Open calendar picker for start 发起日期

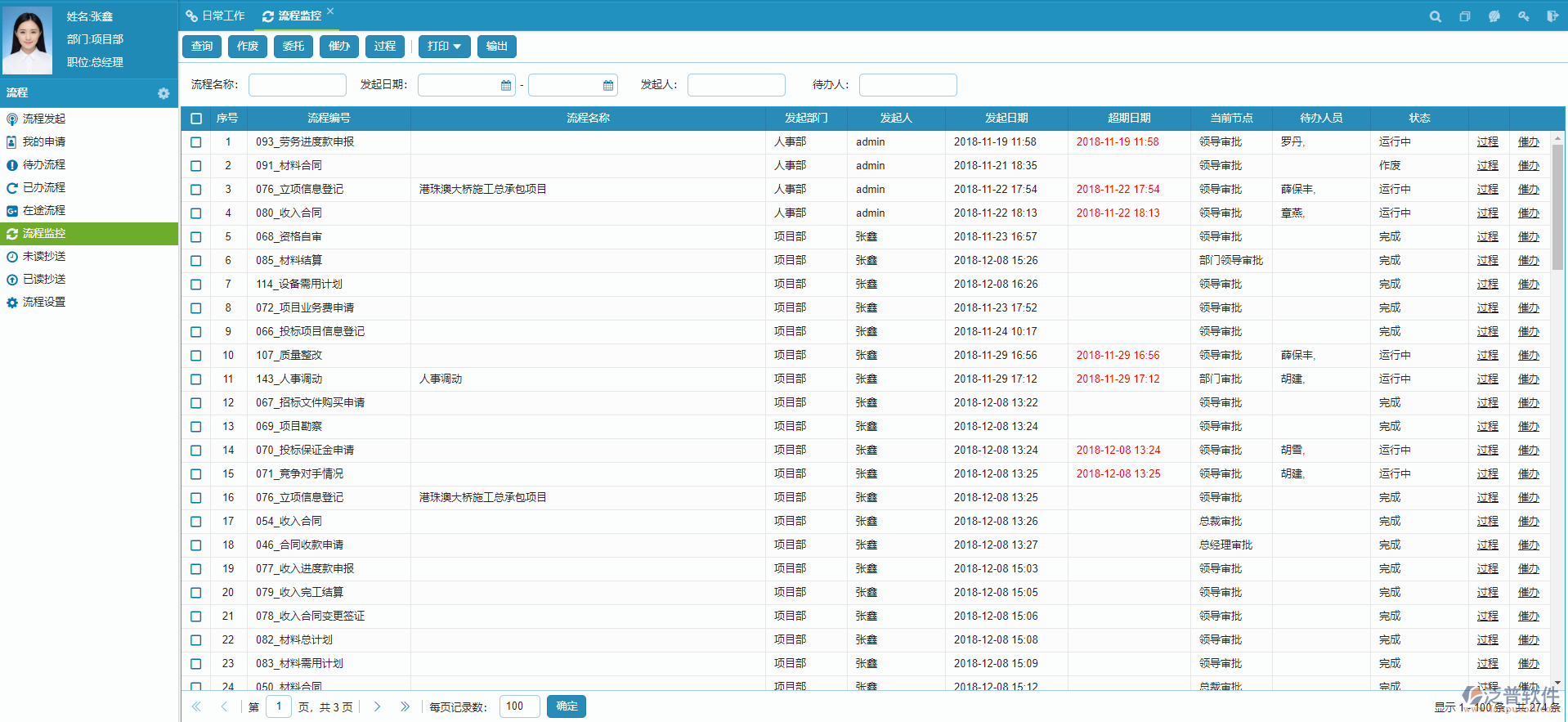pyautogui.click(x=505, y=85)
